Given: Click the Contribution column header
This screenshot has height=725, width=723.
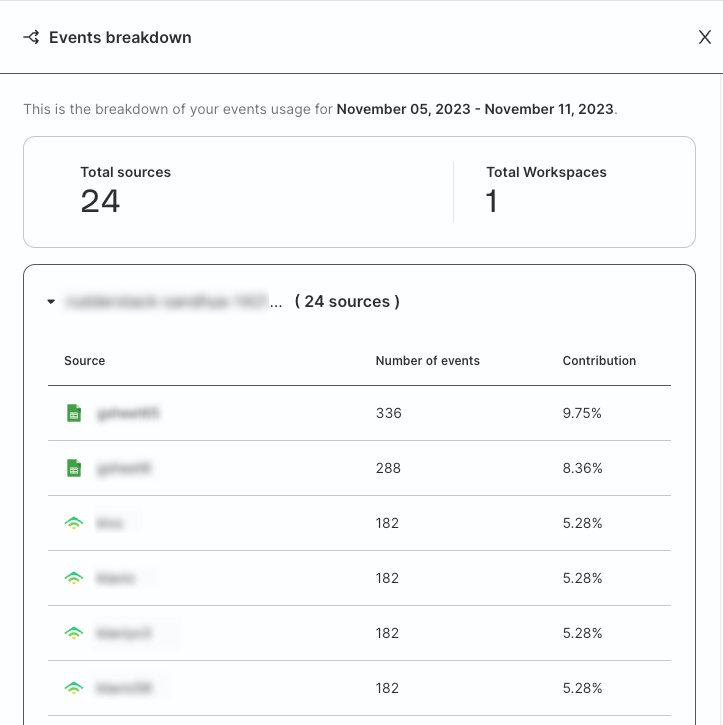Looking at the screenshot, I should click(x=599, y=361).
